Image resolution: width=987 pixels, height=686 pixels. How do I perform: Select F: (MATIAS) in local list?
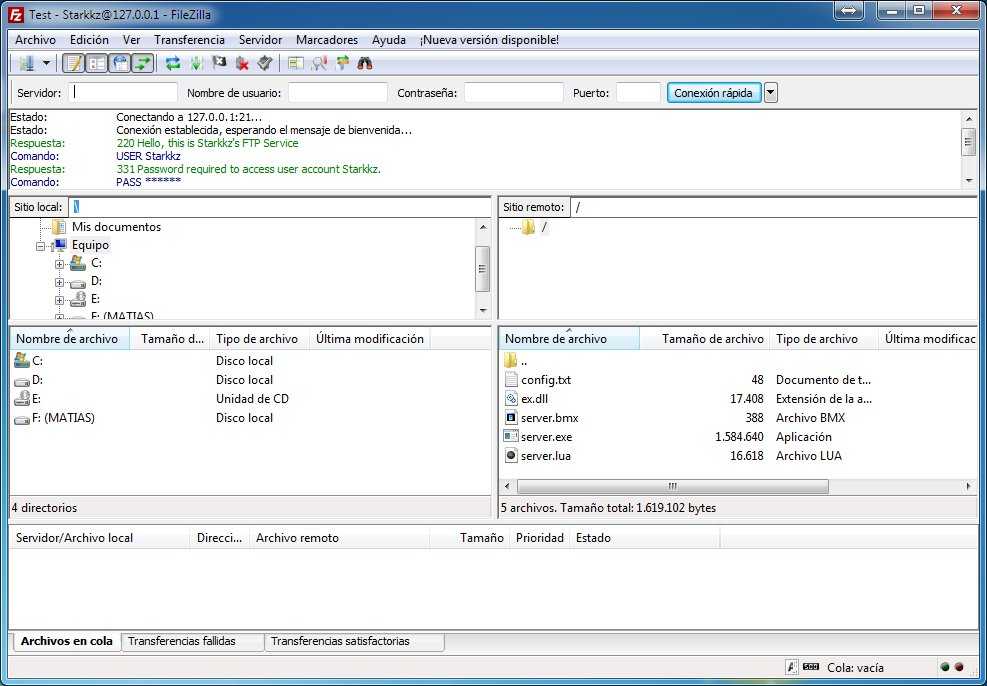click(x=54, y=417)
